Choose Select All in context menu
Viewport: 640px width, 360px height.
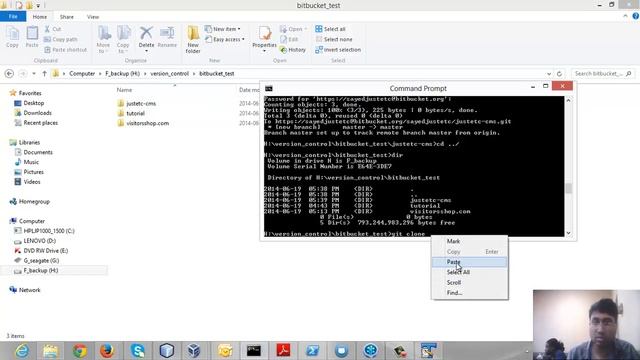(469, 272)
